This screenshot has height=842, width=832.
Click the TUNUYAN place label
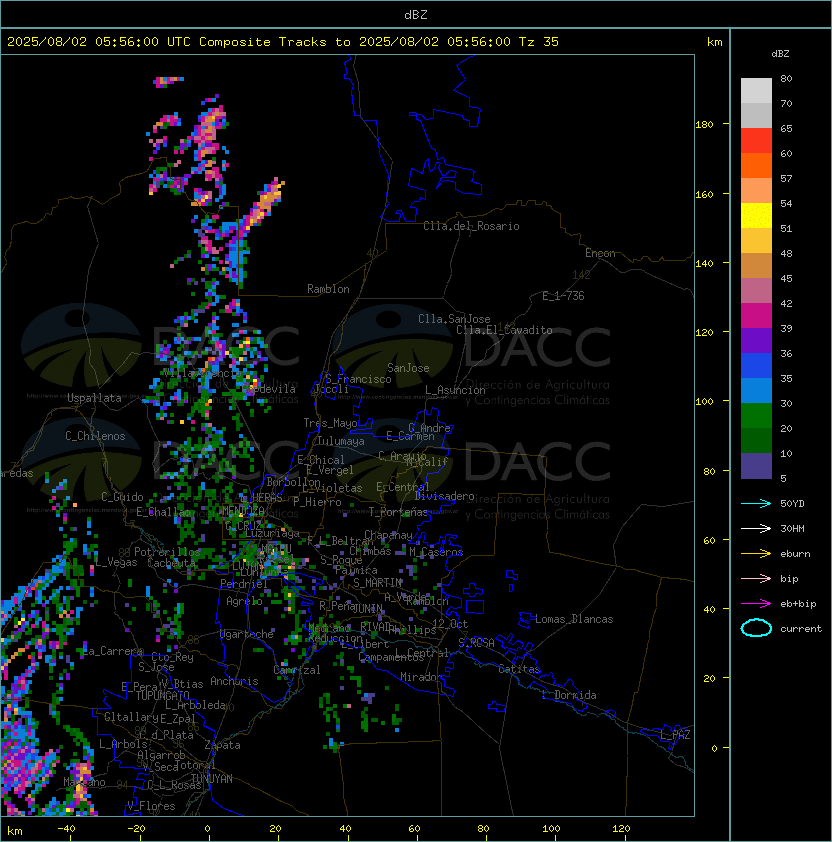pyautogui.click(x=212, y=779)
